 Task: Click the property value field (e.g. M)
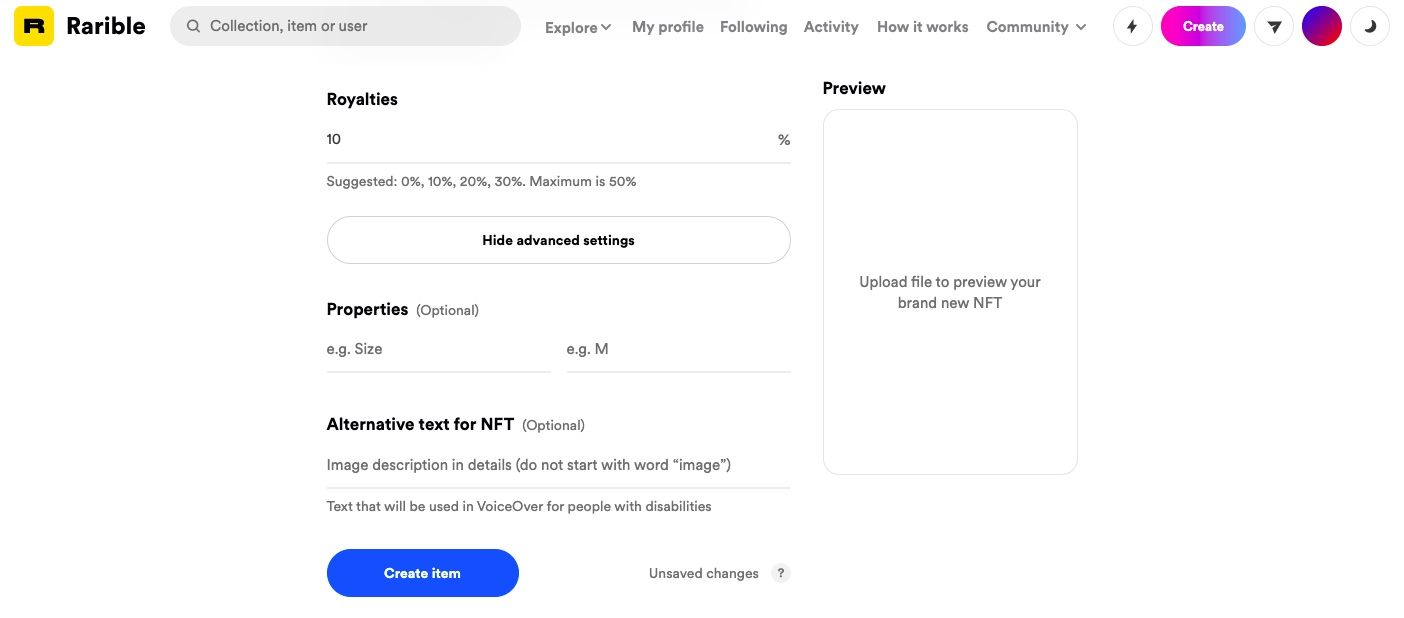pos(678,350)
